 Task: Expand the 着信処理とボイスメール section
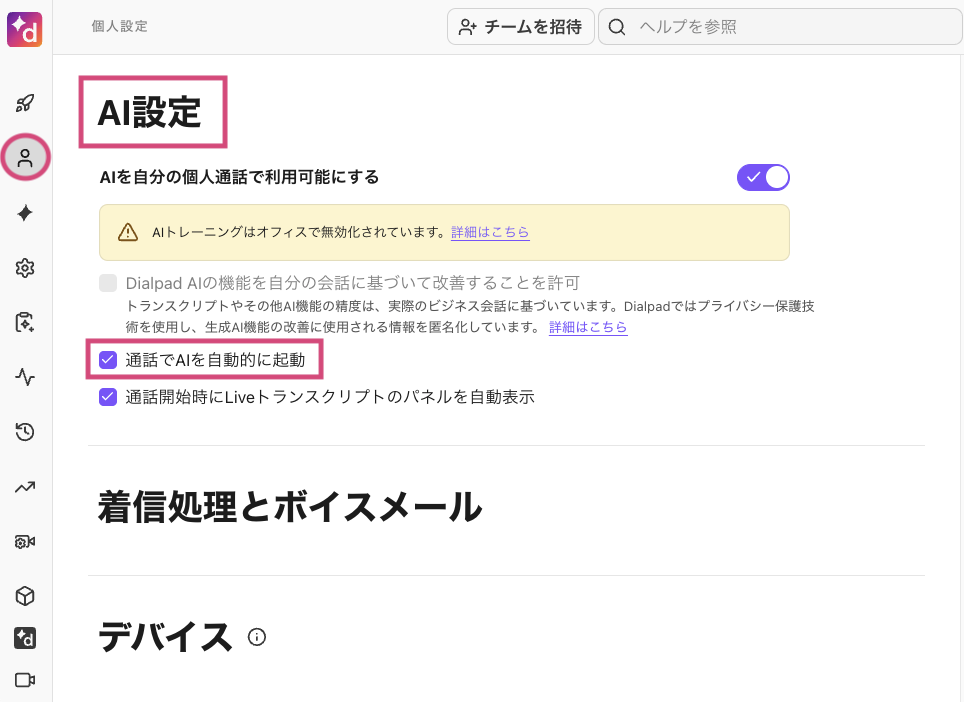pos(290,508)
